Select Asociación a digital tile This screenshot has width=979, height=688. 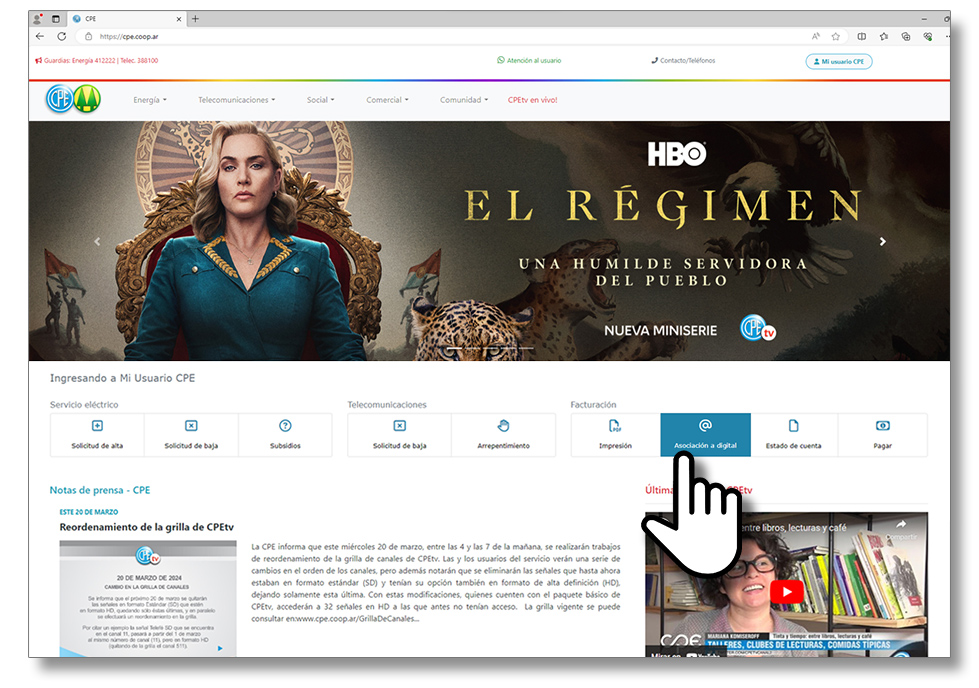point(706,435)
